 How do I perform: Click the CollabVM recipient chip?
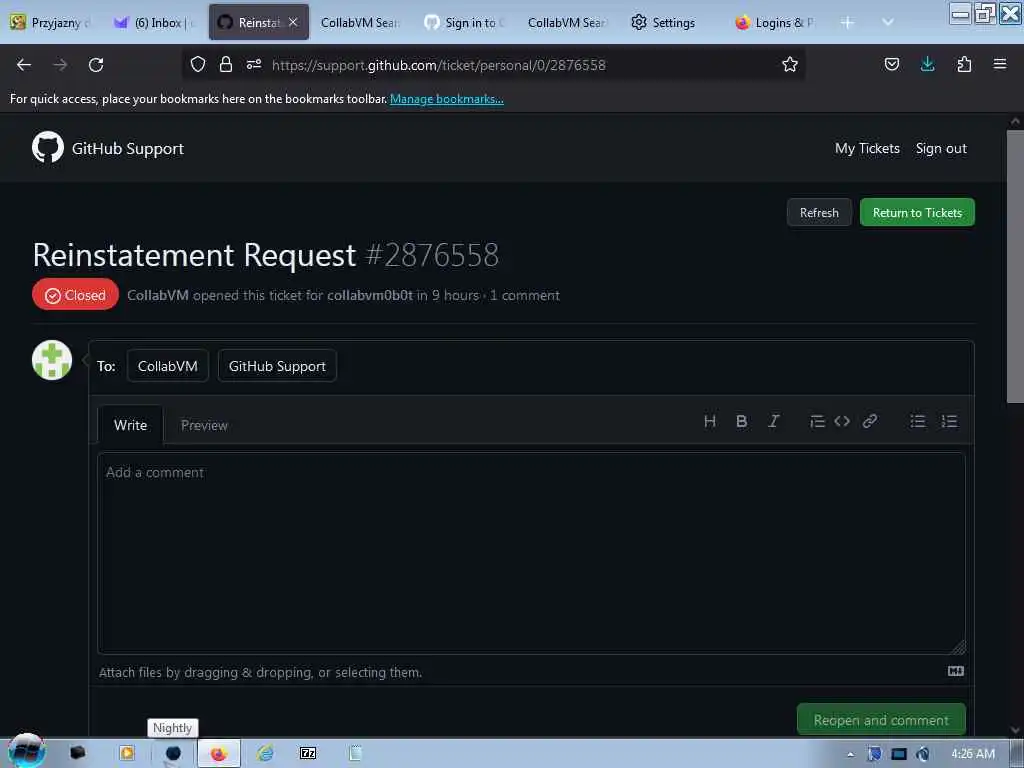(x=168, y=366)
